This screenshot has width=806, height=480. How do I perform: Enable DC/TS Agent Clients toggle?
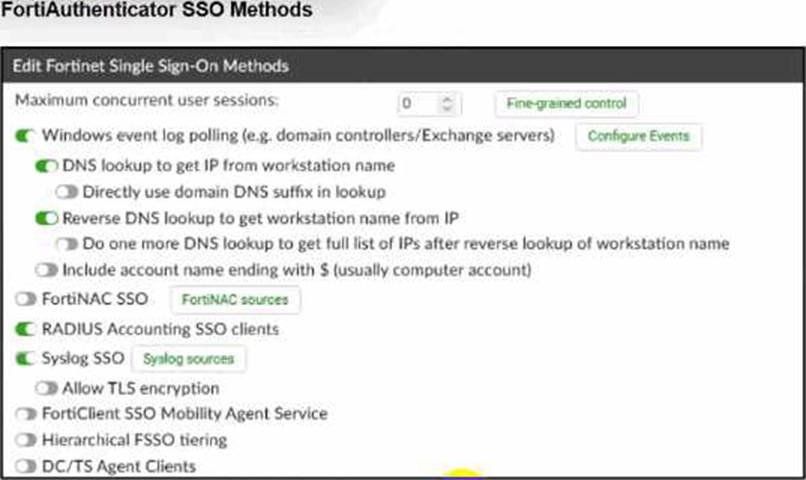[26, 465]
